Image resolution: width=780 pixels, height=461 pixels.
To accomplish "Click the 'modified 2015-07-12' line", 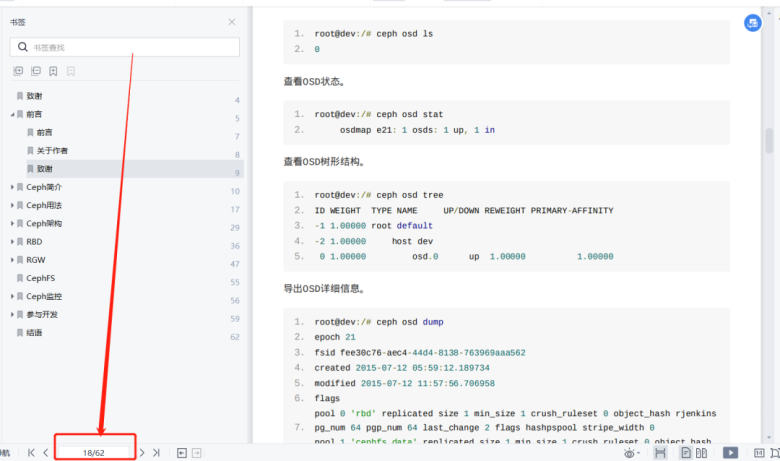I will pyautogui.click(x=404, y=383).
